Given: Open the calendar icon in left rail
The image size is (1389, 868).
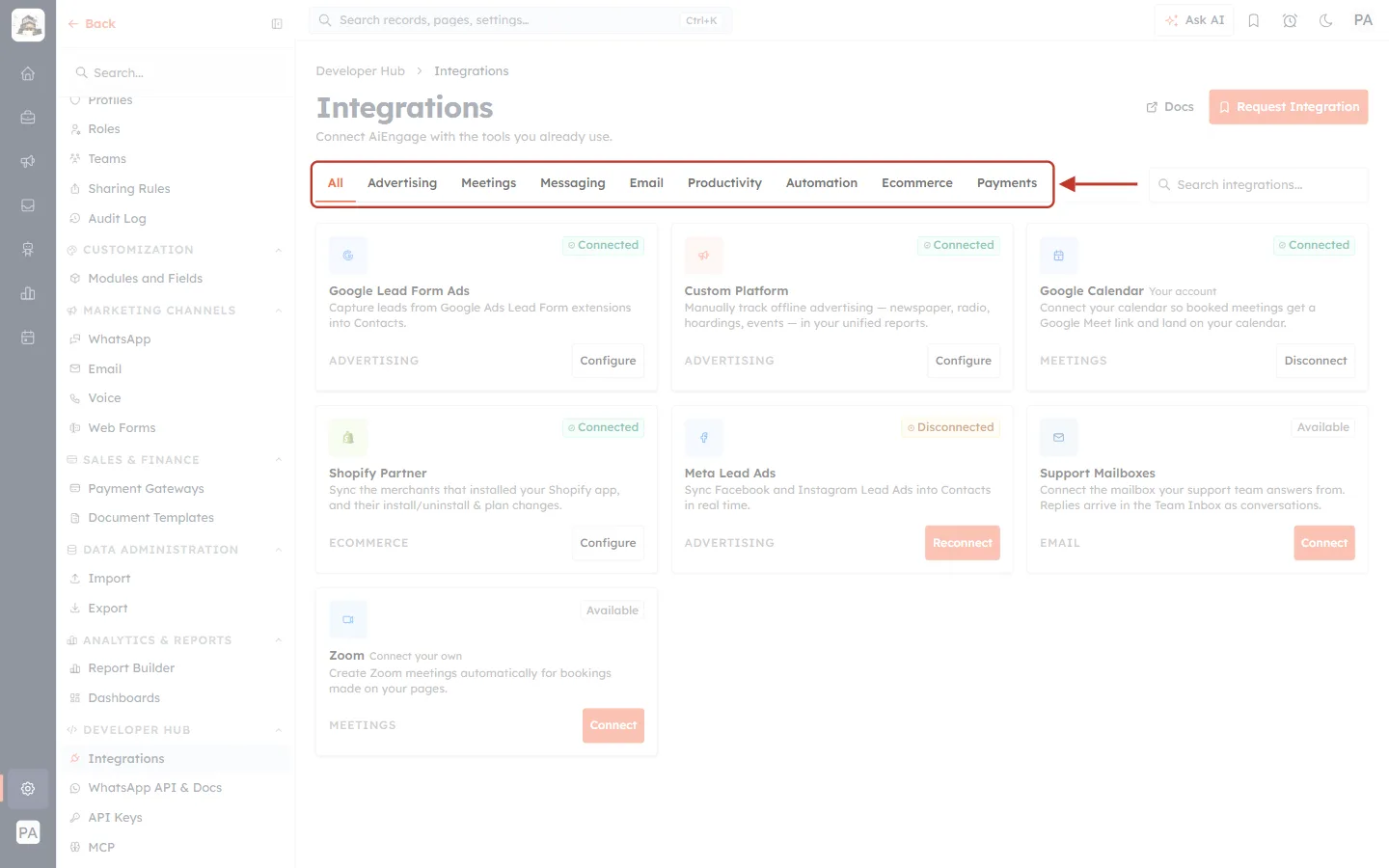Looking at the screenshot, I should 28,338.
